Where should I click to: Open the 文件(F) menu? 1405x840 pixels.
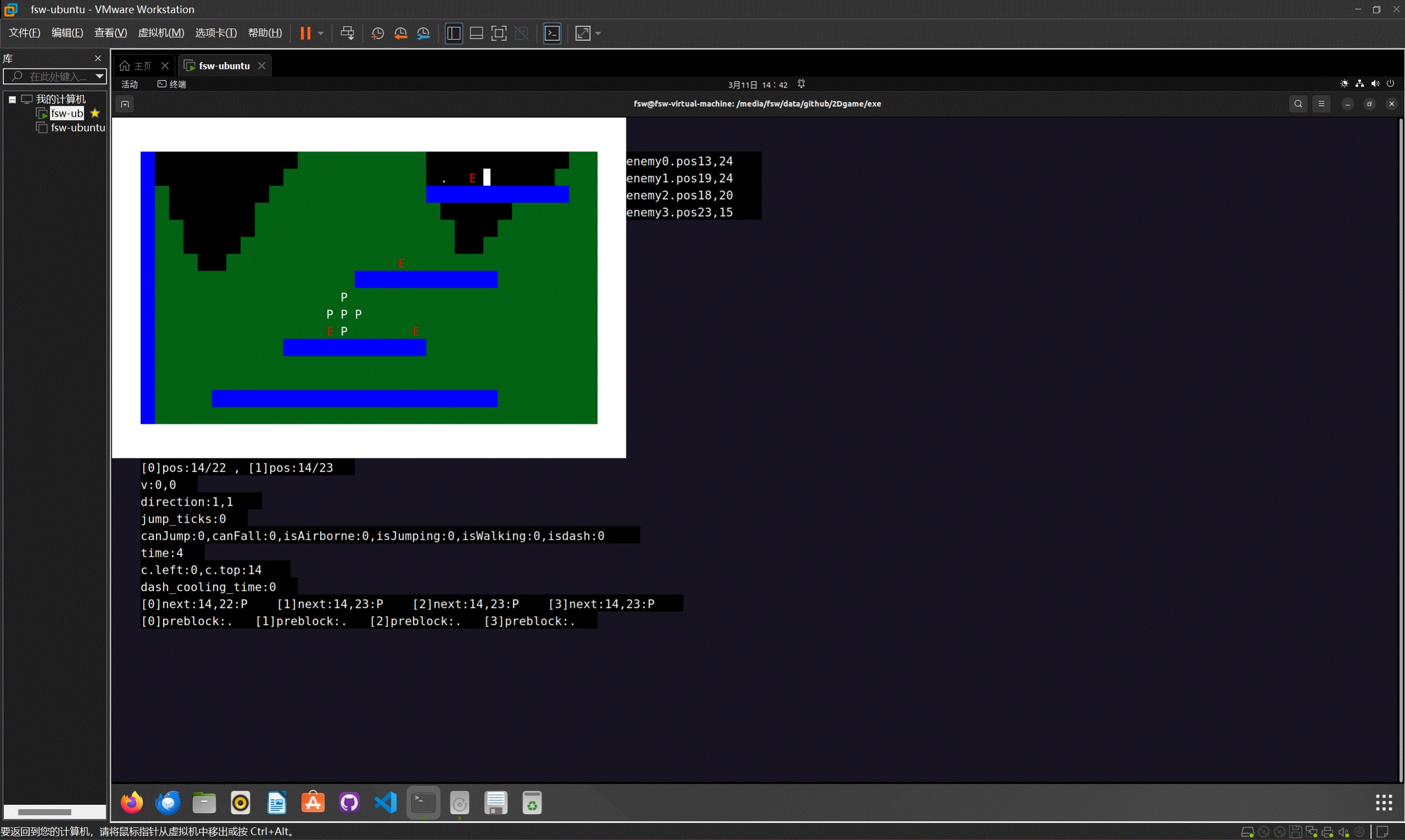24,33
